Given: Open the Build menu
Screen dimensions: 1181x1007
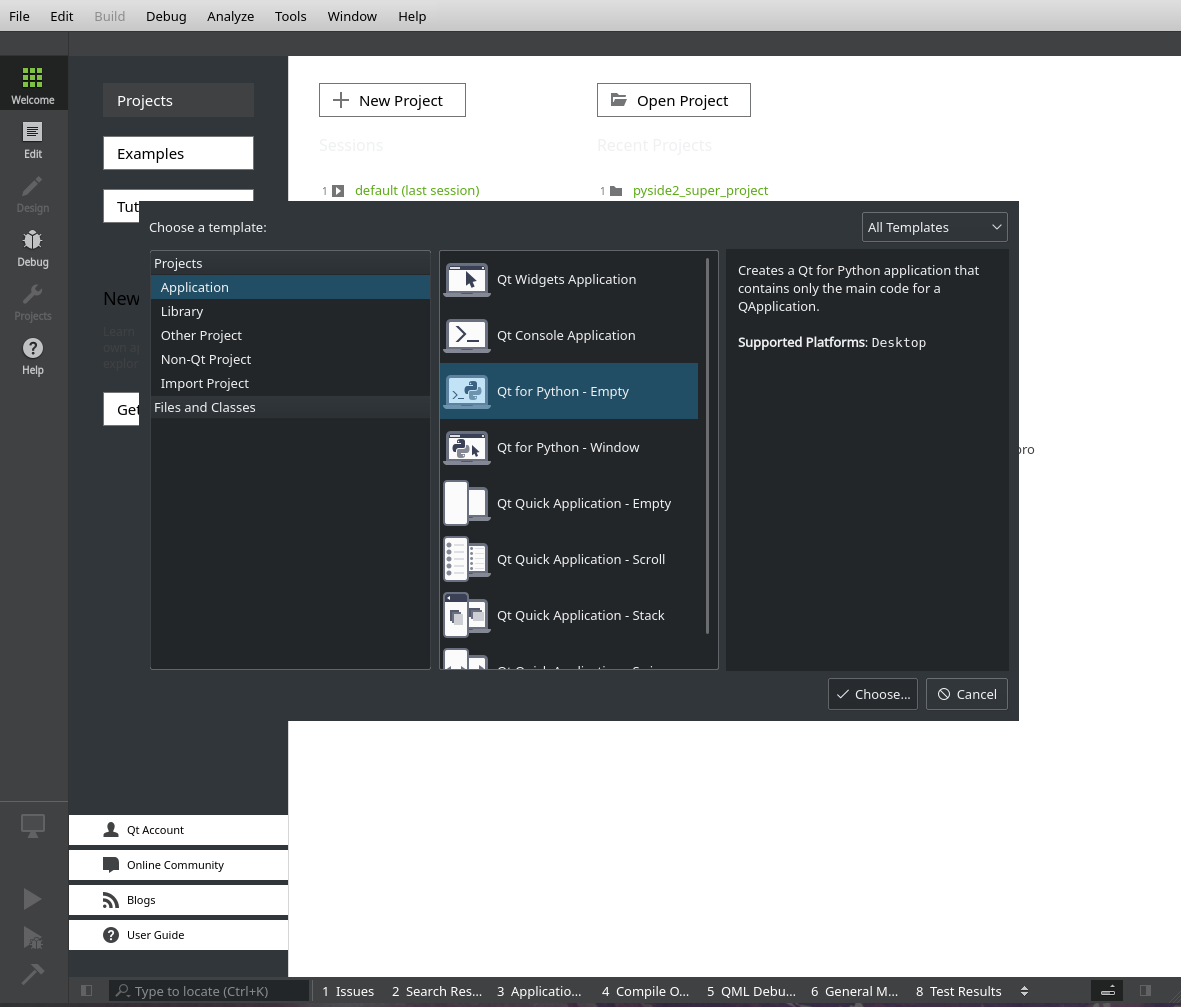Looking at the screenshot, I should point(110,16).
